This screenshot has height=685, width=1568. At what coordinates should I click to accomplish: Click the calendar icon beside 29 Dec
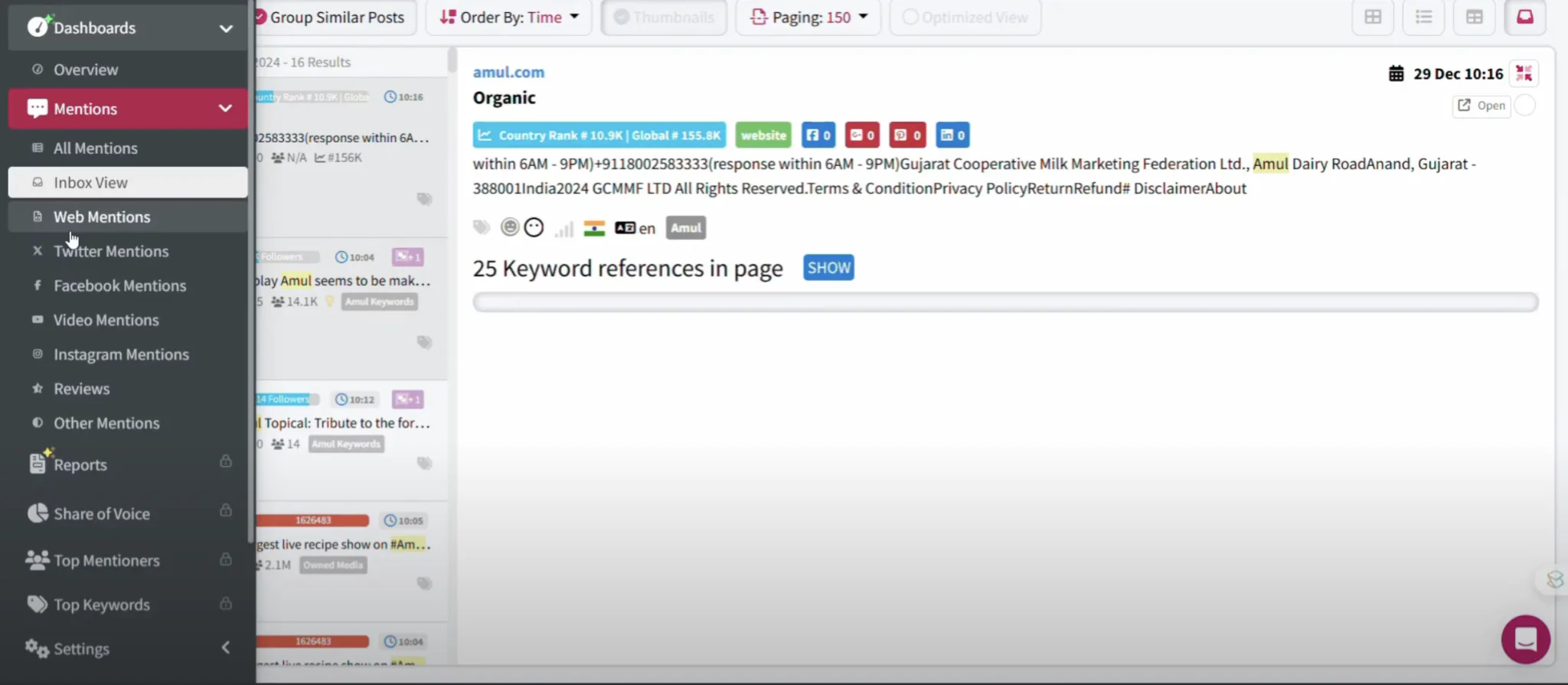pos(1396,73)
